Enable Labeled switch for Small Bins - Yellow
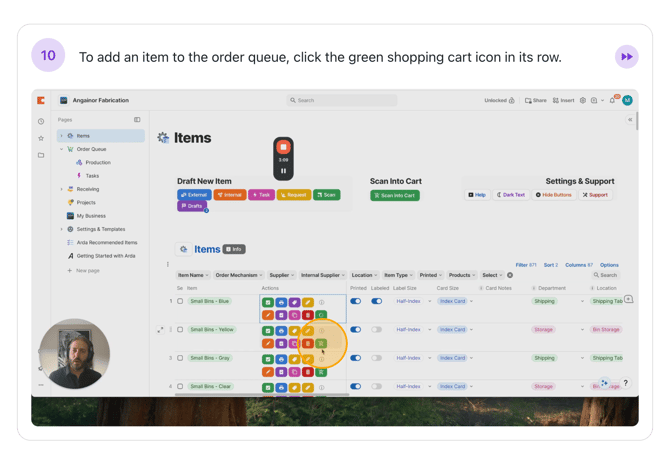The width and height of the screenshot is (670, 461). coord(377,329)
